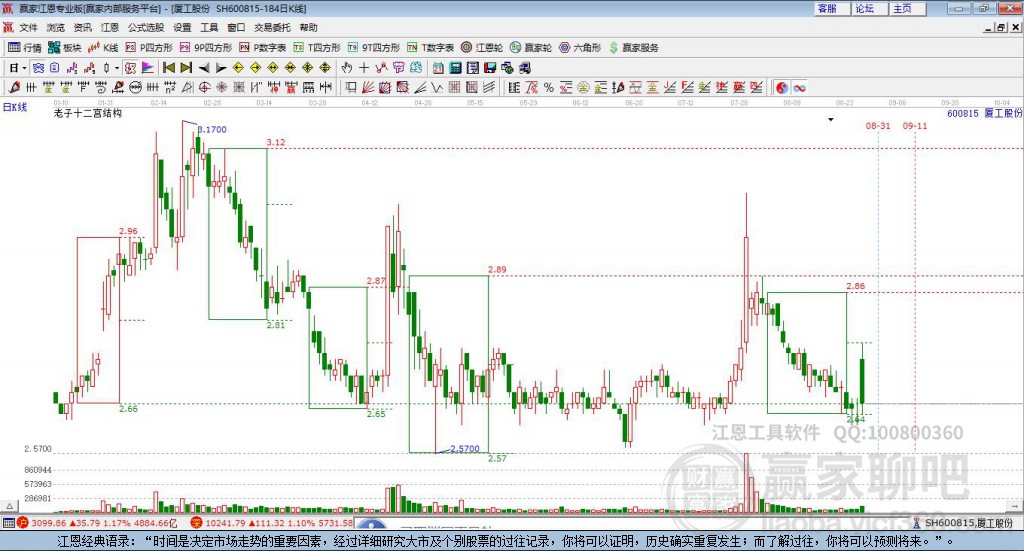Open the T数字表 tool
This screenshot has height=551, width=1024.
pyautogui.click(x=430, y=48)
